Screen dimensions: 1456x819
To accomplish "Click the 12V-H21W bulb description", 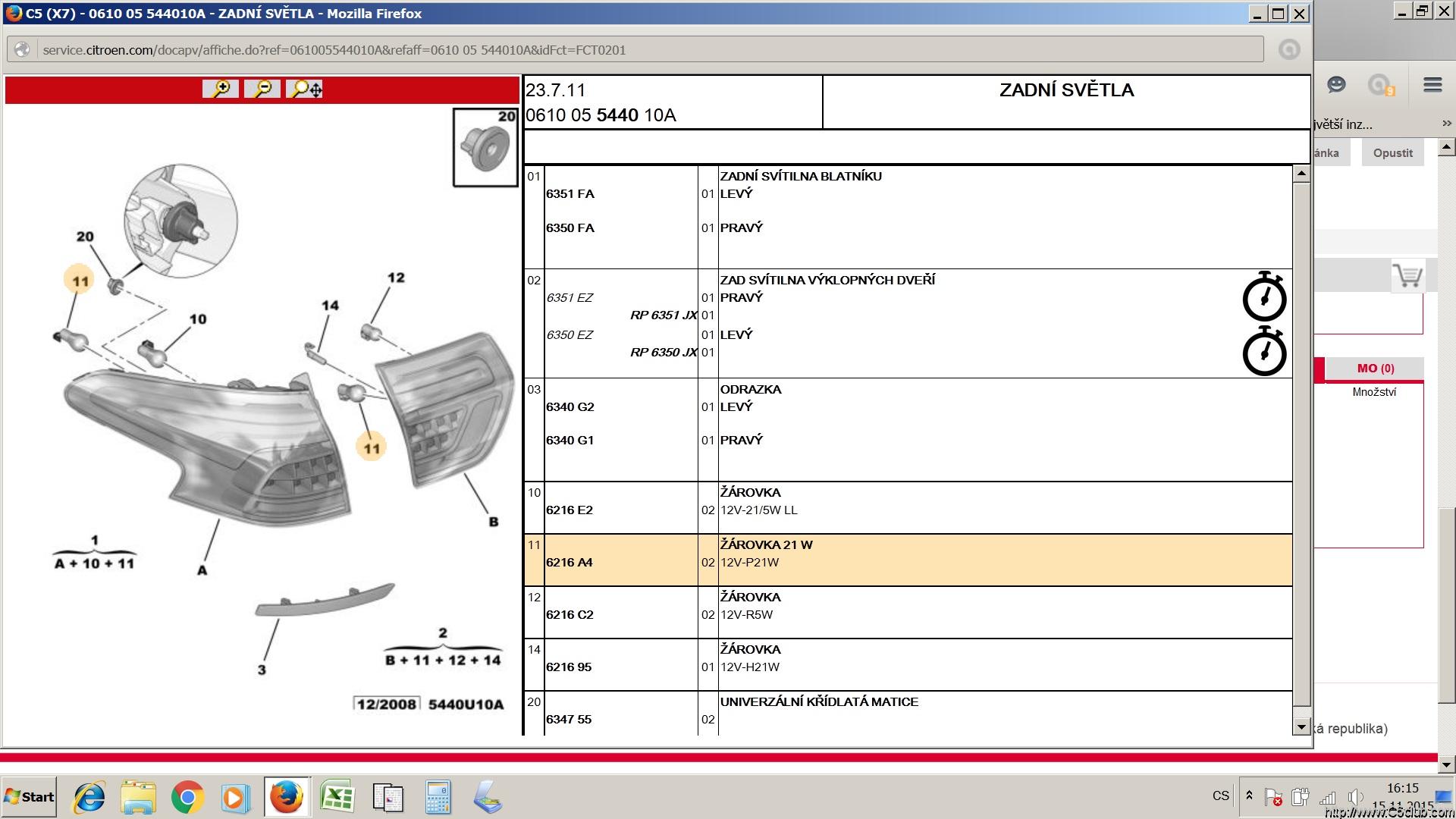I will 750,667.
